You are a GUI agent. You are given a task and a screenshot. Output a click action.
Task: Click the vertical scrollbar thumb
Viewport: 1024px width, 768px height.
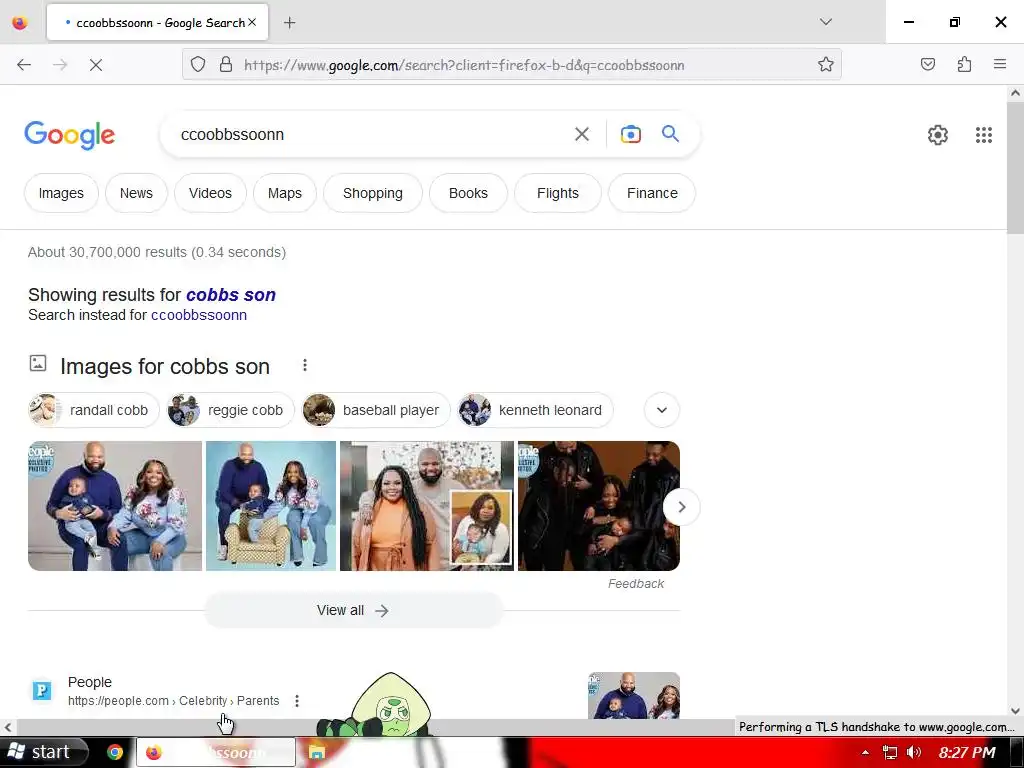pyautogui.click(x=1015, y=168)
